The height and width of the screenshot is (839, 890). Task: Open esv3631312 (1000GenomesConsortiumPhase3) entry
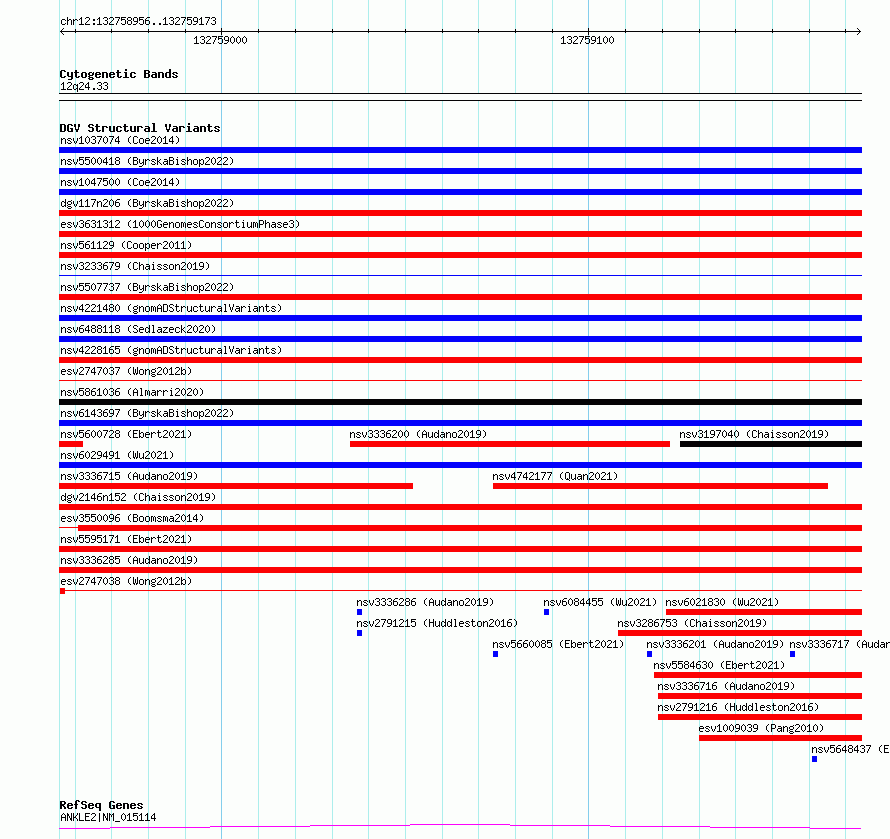coord(460,234)
